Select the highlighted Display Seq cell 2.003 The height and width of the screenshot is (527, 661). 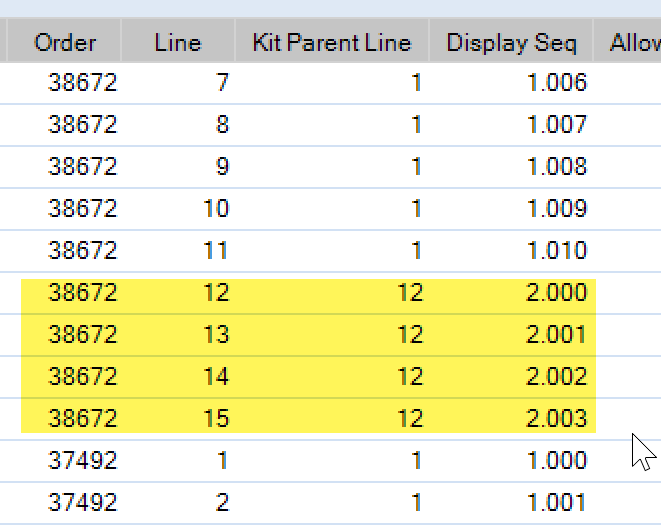[557, 418]
